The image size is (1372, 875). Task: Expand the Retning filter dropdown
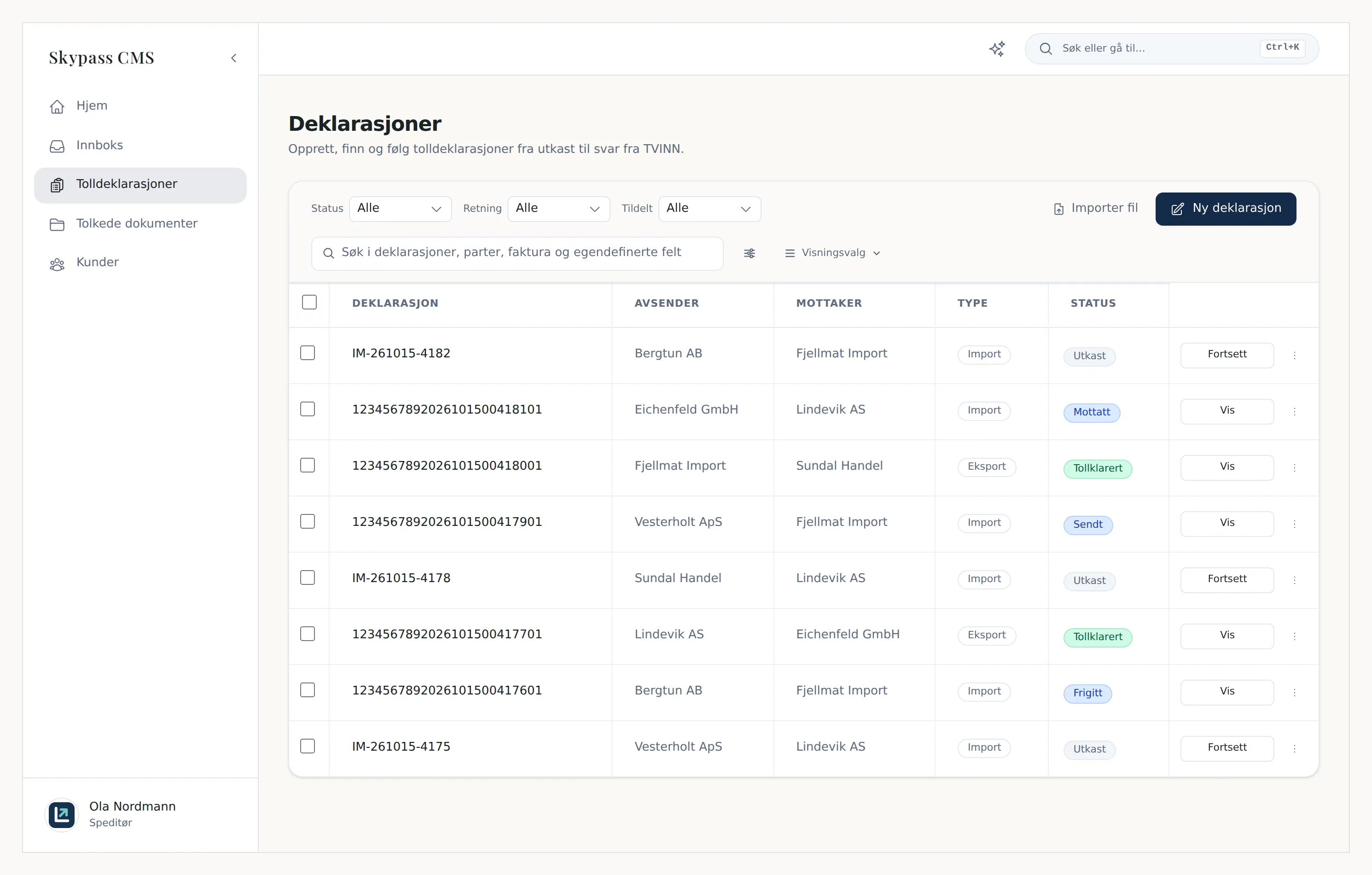558,209
